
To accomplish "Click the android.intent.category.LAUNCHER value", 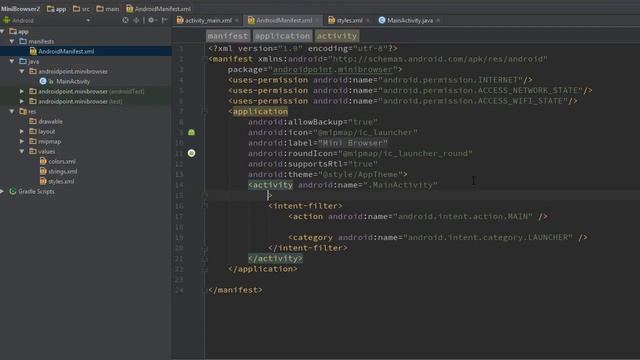I will pos(488,238).
